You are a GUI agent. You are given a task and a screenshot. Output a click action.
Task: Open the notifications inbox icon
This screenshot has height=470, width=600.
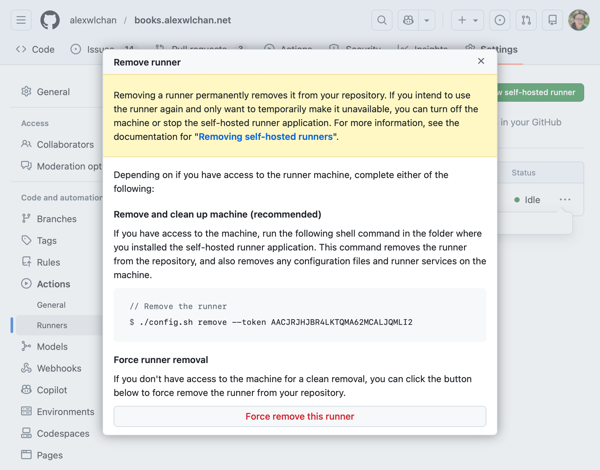tap(553, 20)
